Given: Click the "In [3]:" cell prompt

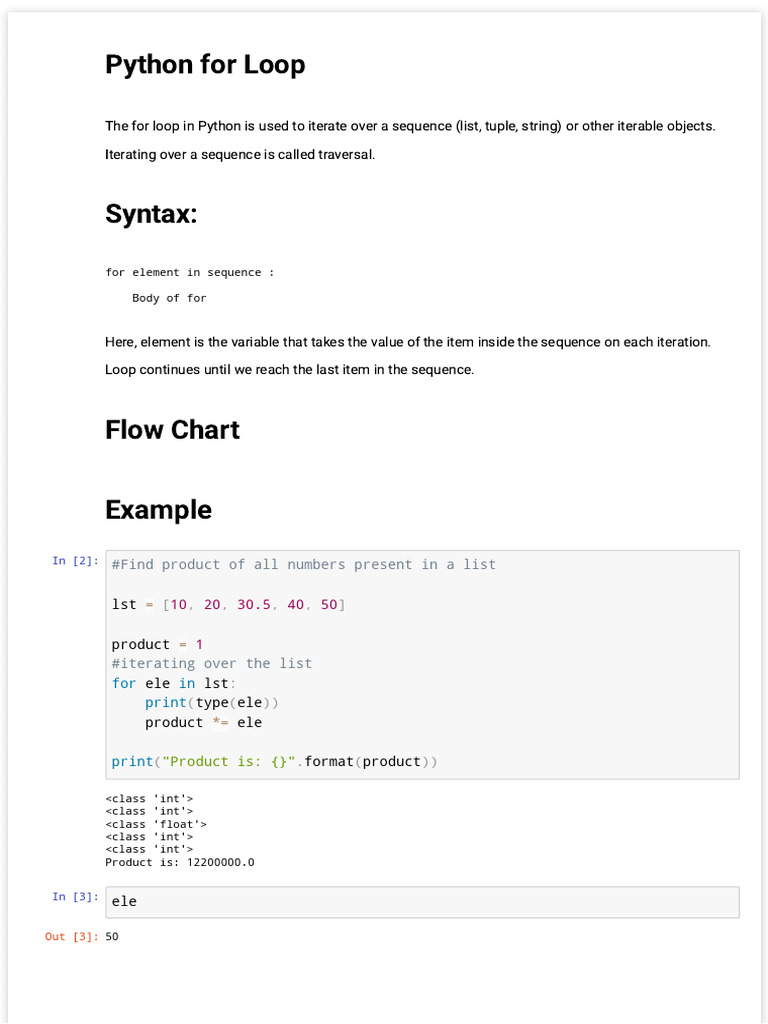Looking at the screenshot, I should click(75, 897).
